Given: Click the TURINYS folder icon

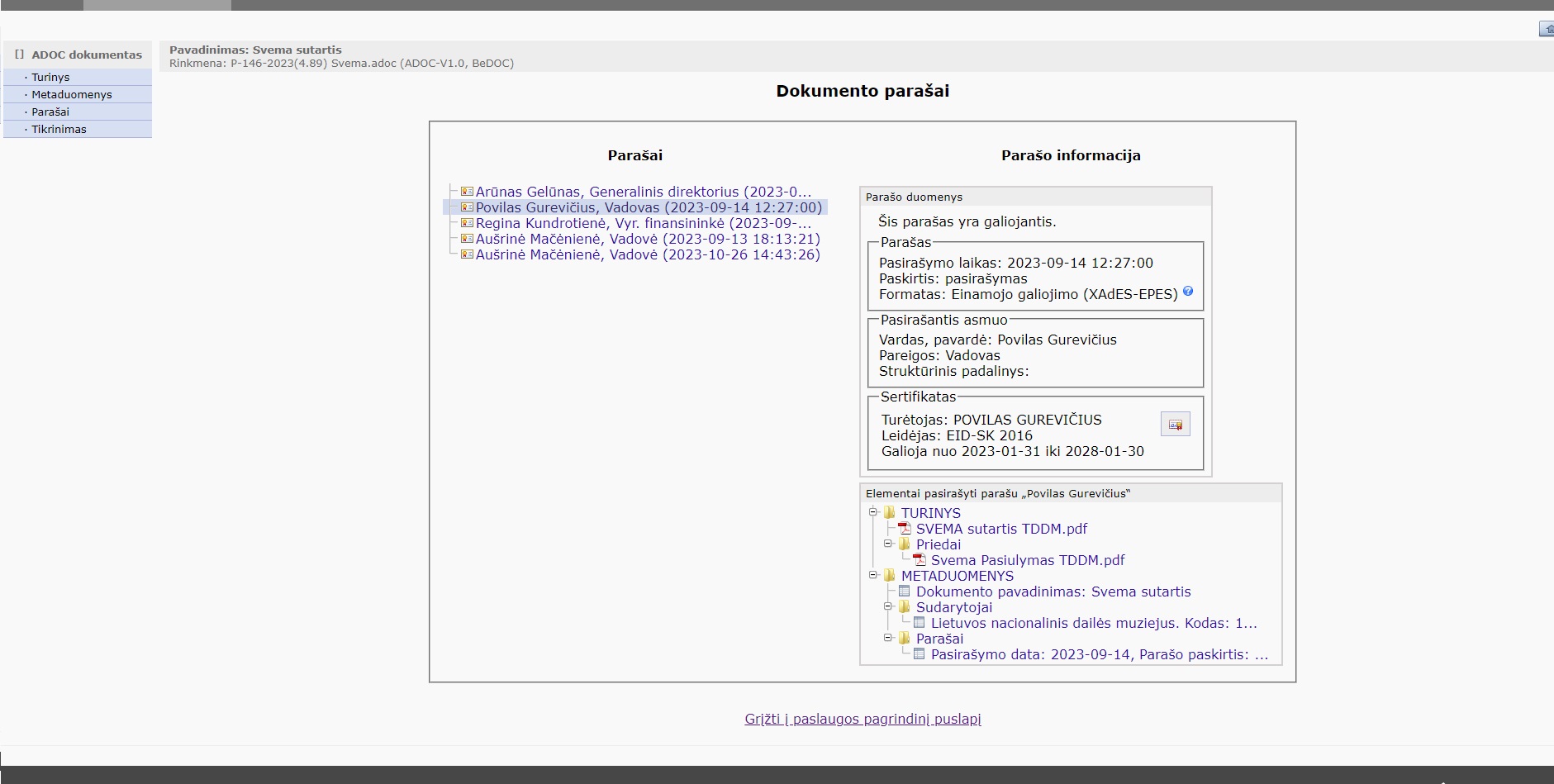Looking at the screenshot, I should [x=890, y=513].
